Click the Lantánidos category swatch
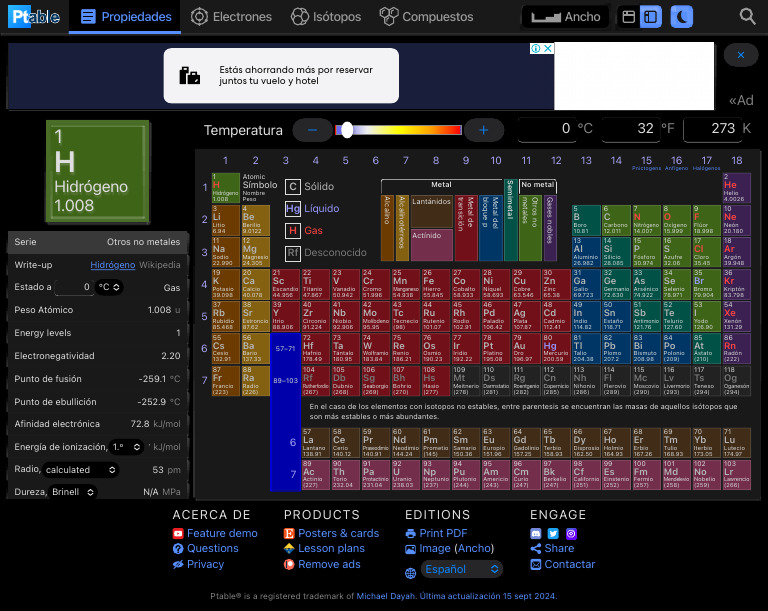 click(x=432, y=211)
